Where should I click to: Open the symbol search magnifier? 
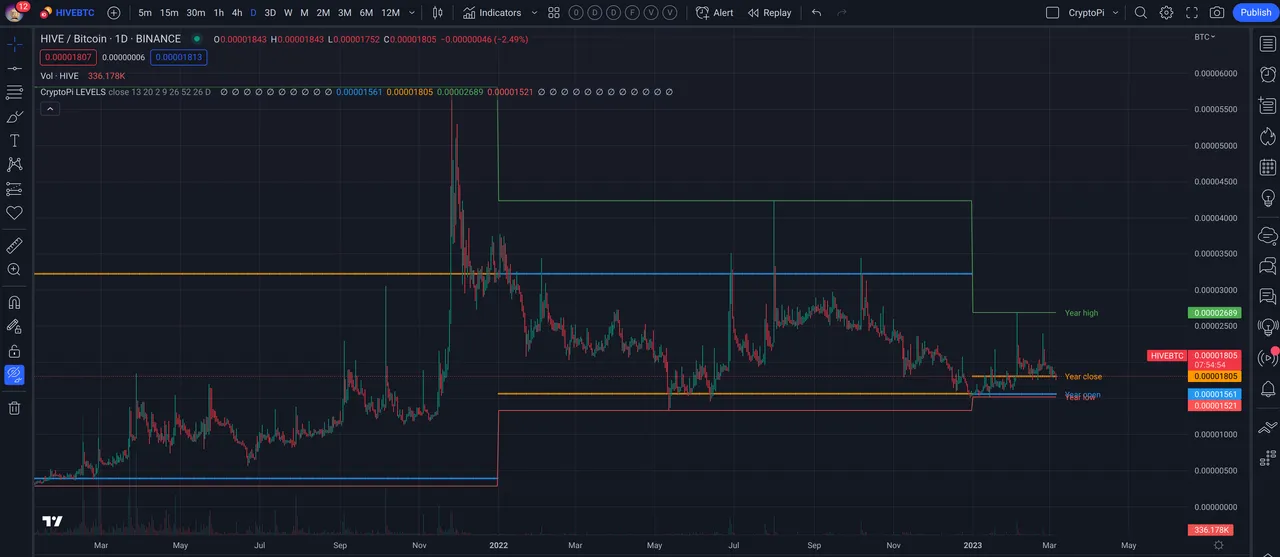1140,13
